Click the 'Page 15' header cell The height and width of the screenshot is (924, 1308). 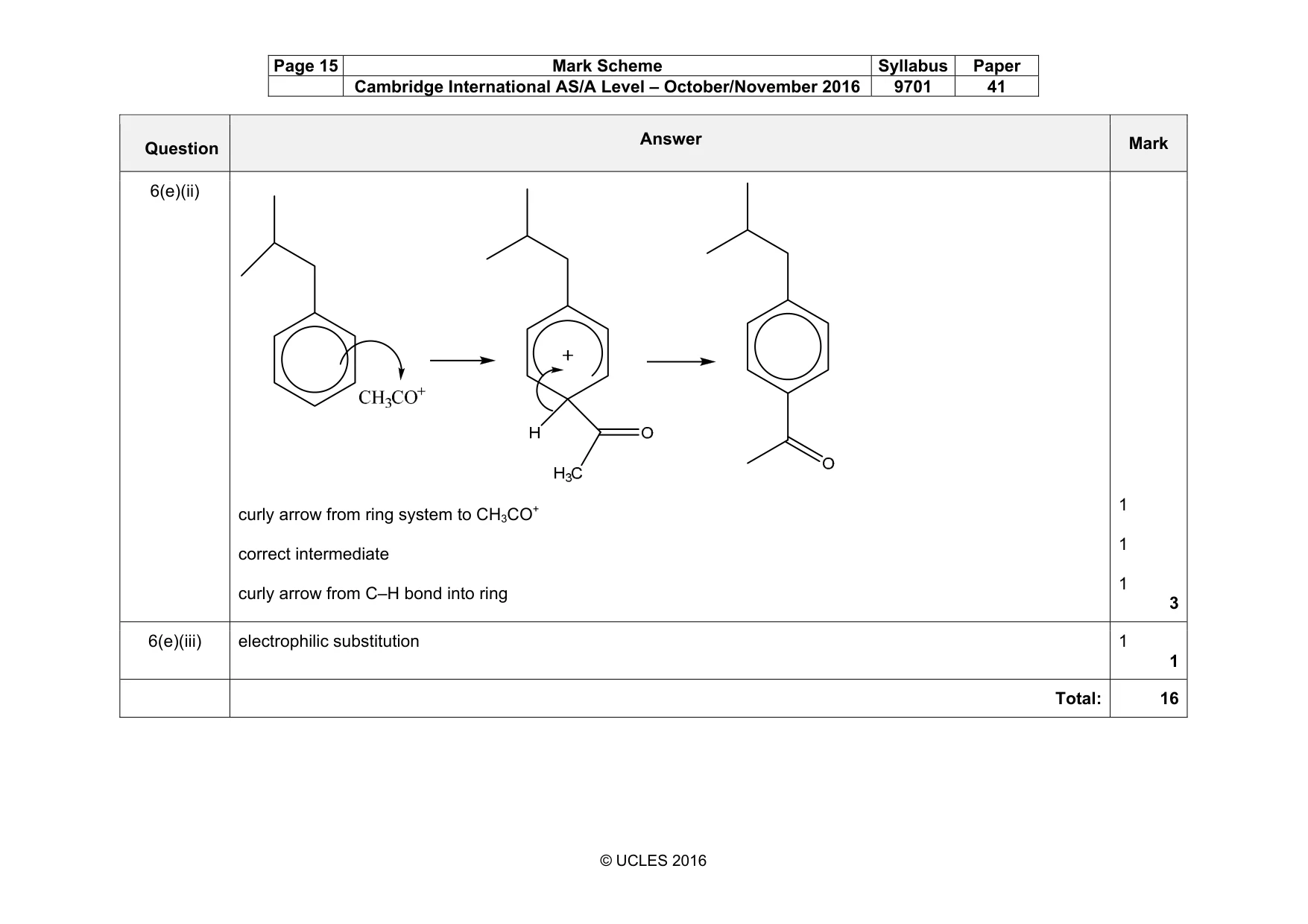click(x=306, y=66)
